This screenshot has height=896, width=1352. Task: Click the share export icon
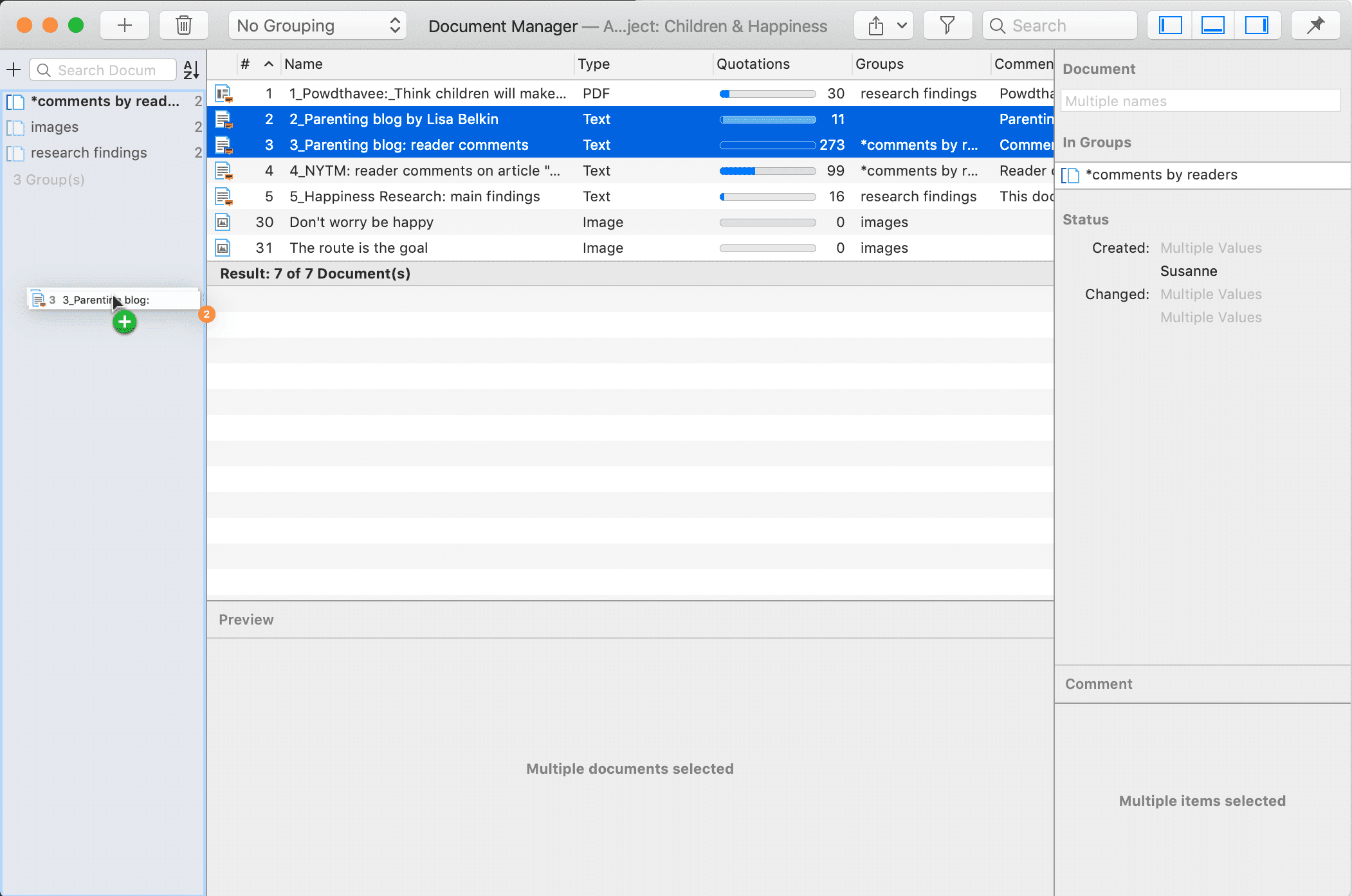[x=875, y=26]
